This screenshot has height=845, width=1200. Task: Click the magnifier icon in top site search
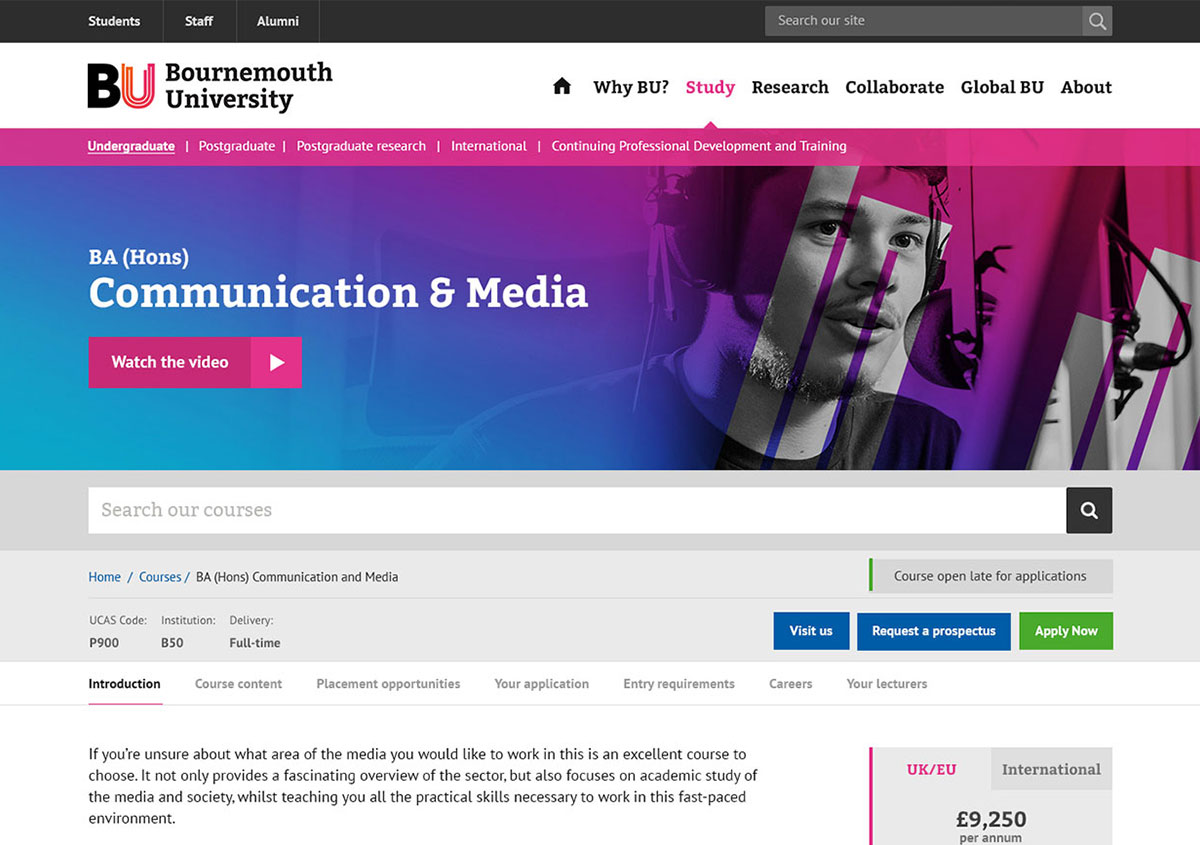pyautogui.click(x=1097, y=21)
